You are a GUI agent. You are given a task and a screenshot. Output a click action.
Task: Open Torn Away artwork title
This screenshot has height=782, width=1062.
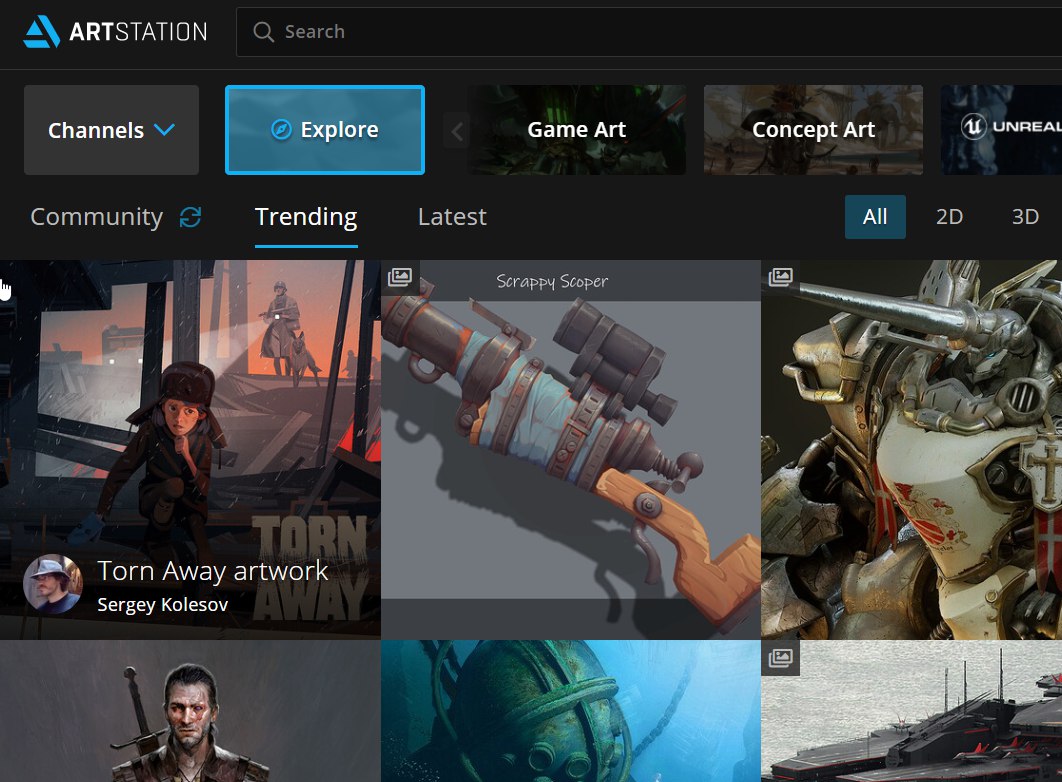[x=213, y=571]
